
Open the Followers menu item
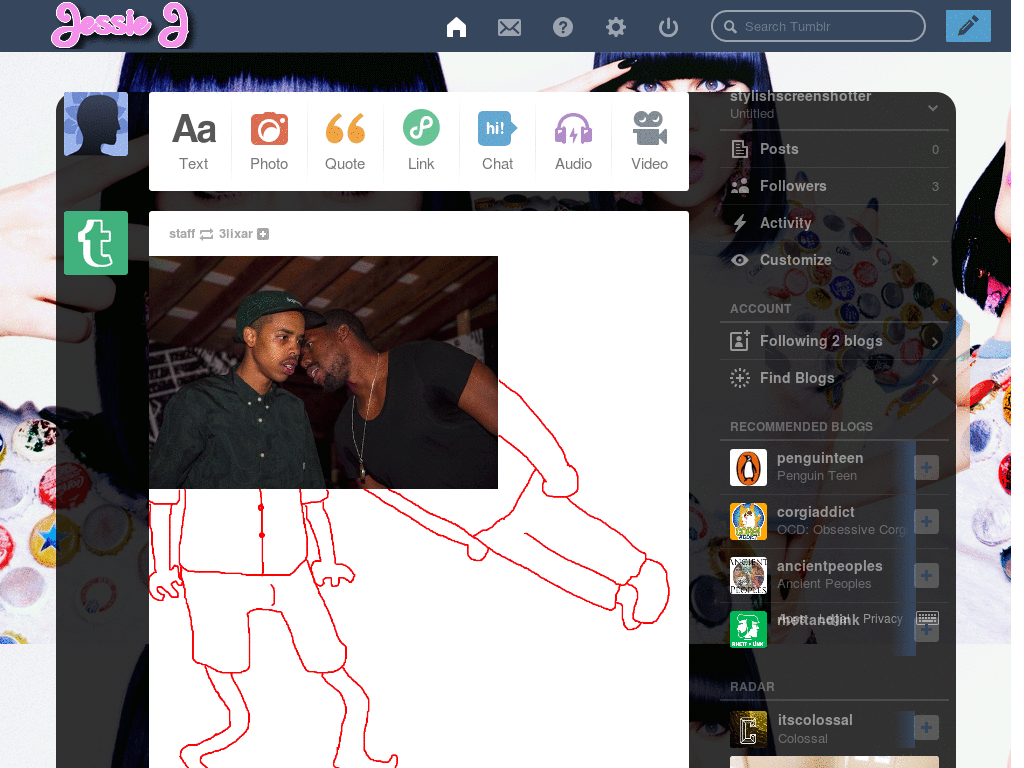tap(835, 186)
